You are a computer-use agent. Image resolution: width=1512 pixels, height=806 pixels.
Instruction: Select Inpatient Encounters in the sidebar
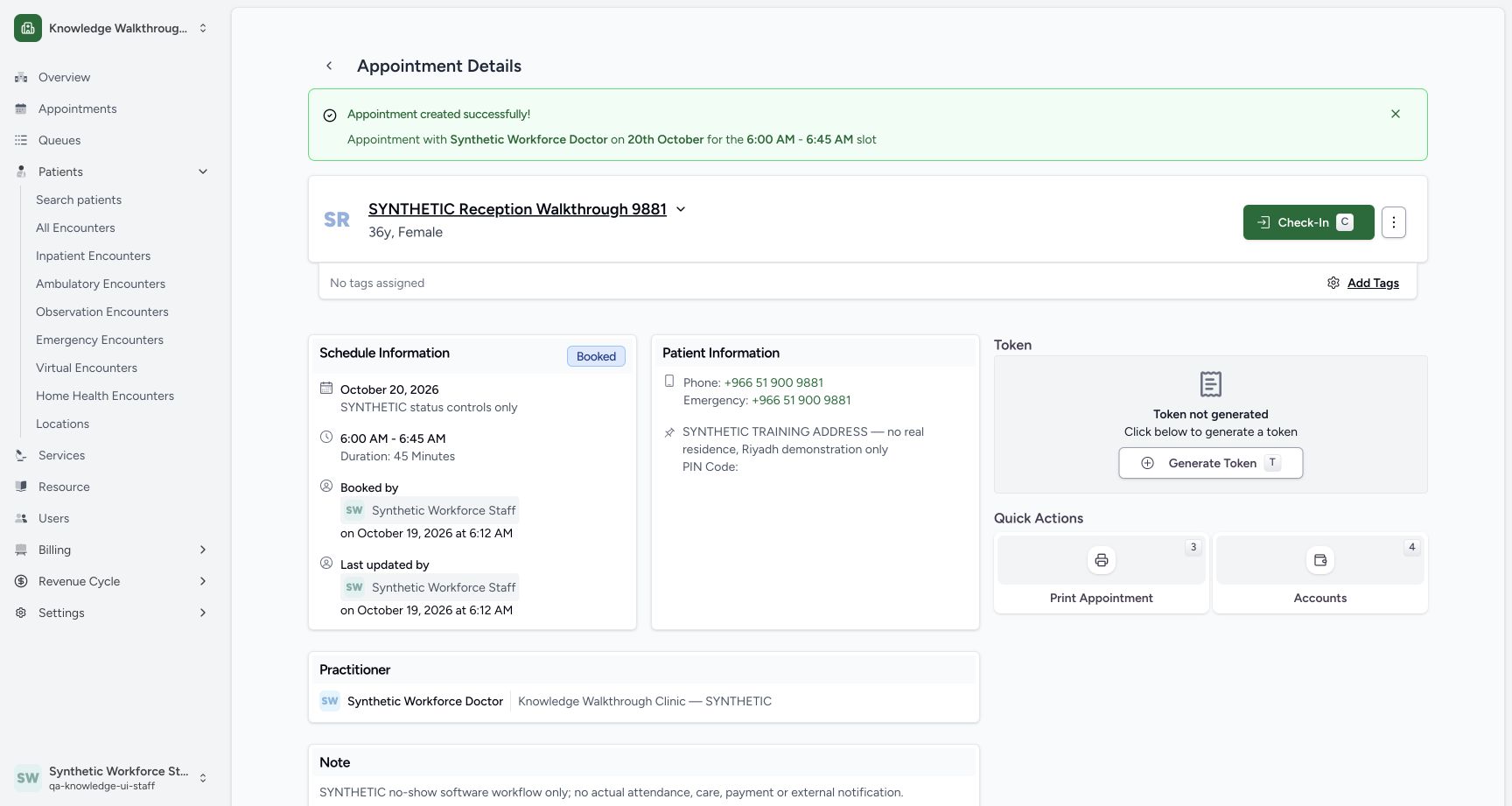(x=93, y=256)
